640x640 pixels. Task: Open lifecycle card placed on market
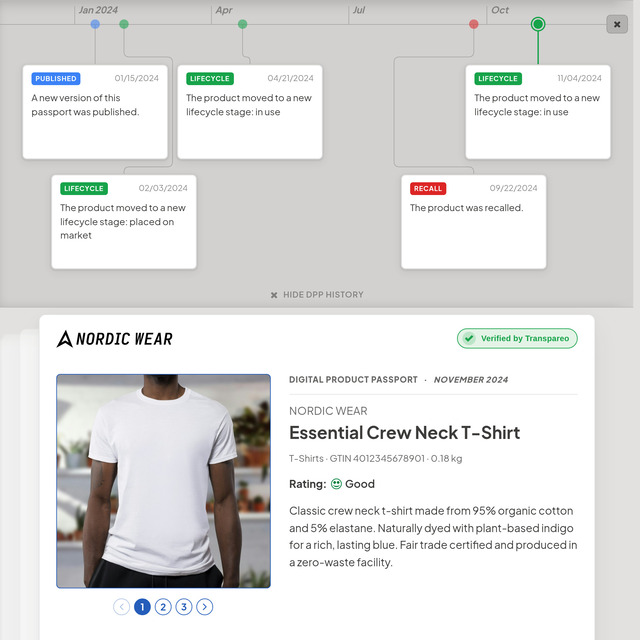coord(124,222)
